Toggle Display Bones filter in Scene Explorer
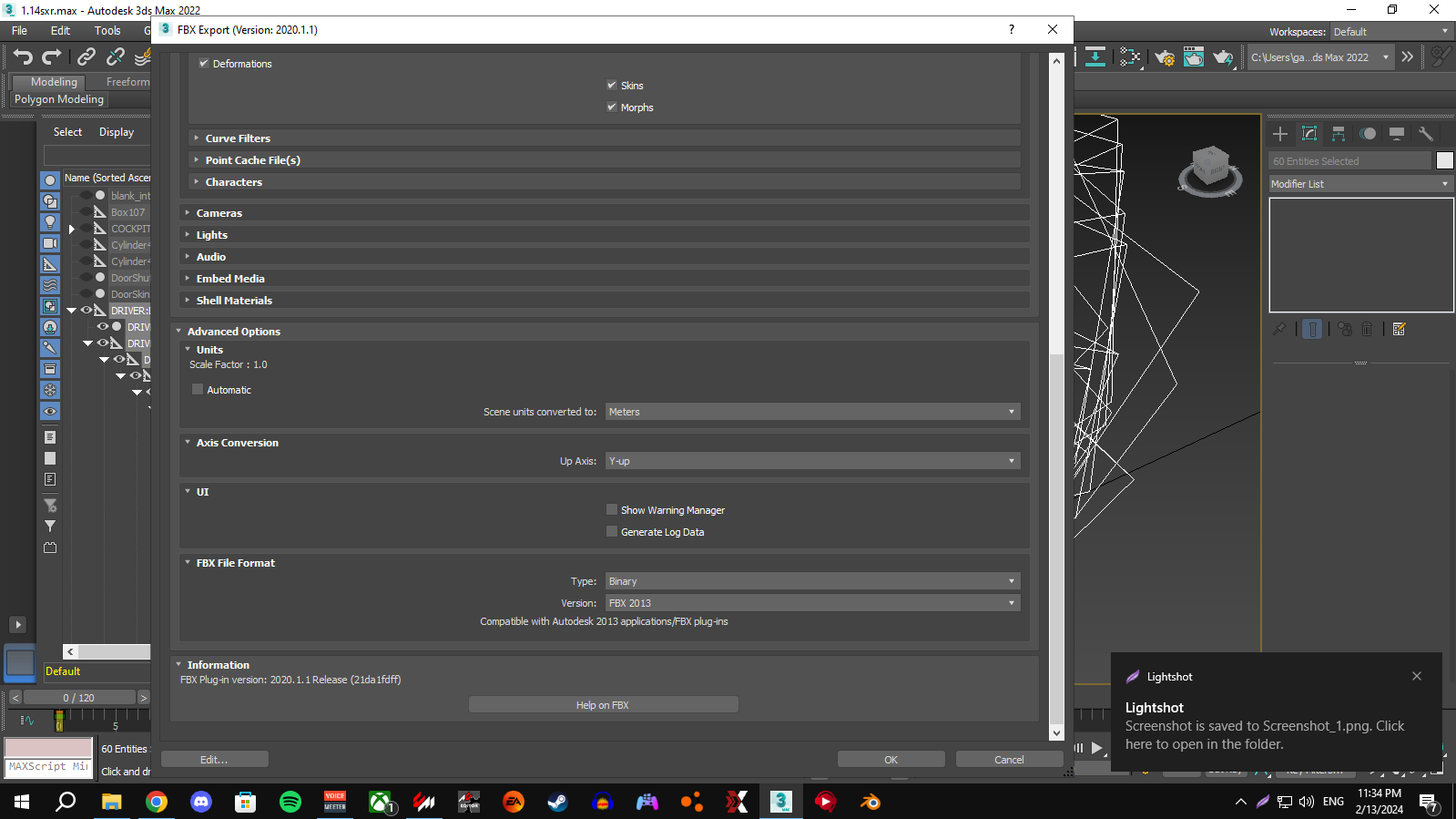 pos(50,348)
